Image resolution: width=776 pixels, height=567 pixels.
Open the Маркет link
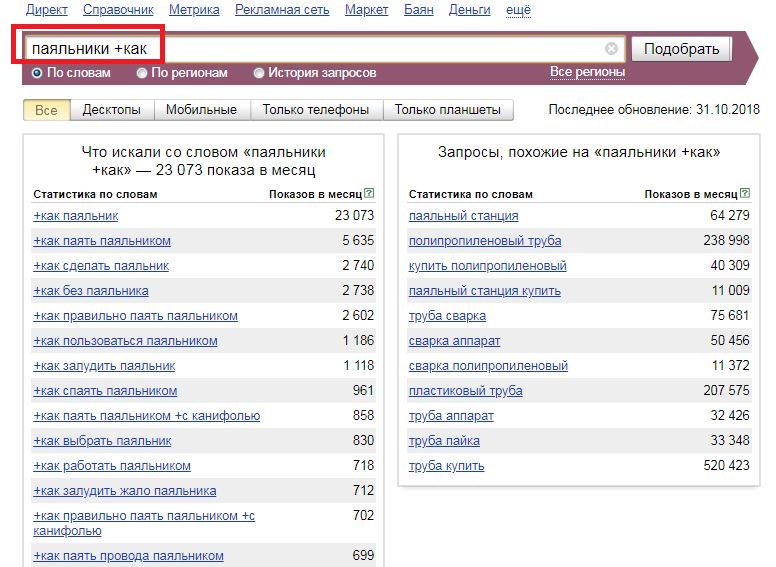(367, 9)
